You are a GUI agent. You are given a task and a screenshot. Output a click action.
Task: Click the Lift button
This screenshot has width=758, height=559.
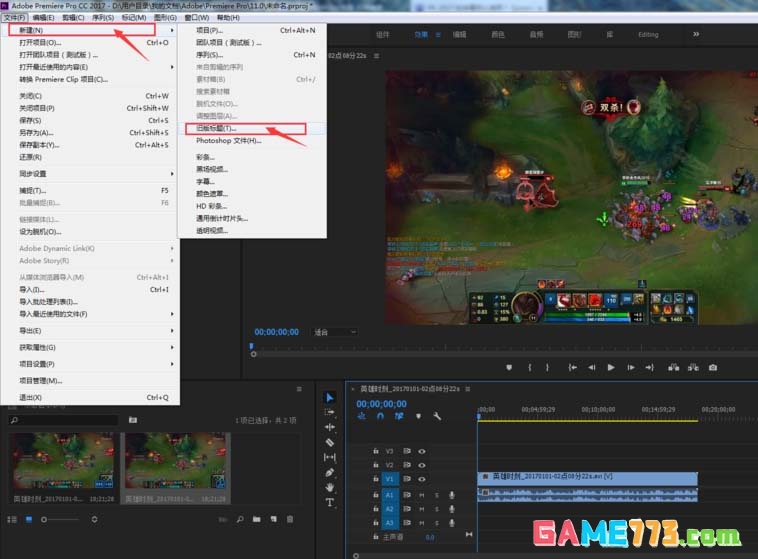[x=673, y=368]
